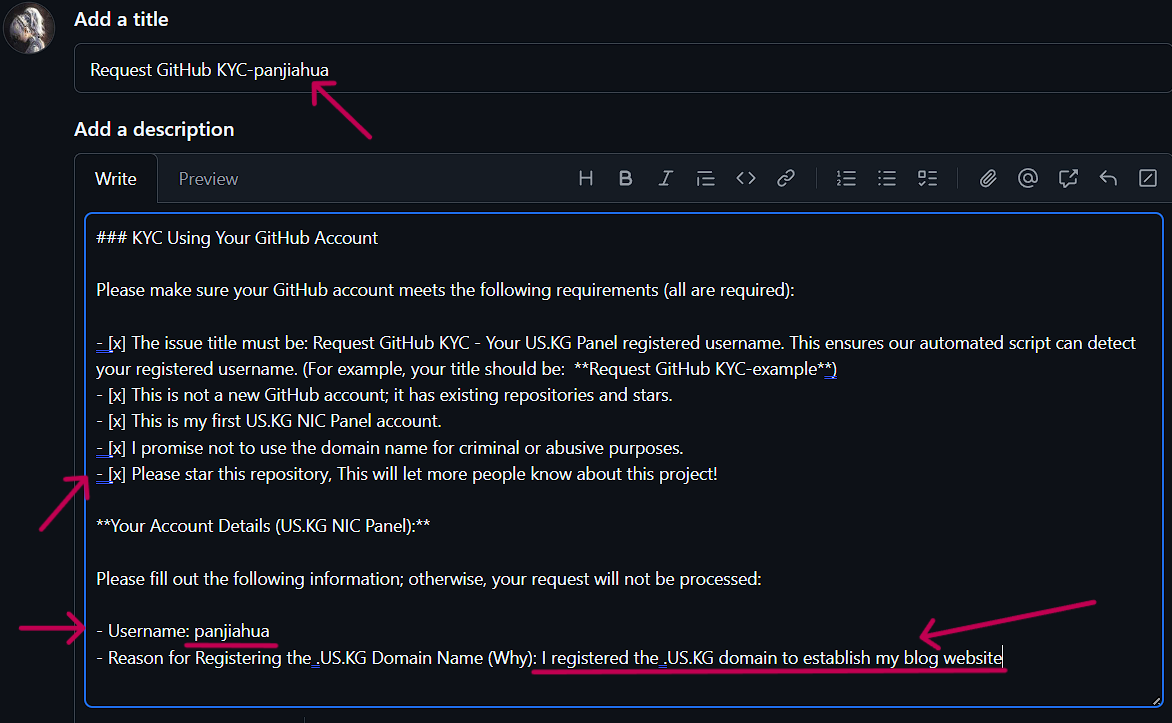Attach files with the paperclip icon
This screenshot has width=1172, height=723.
click(987, 179)
